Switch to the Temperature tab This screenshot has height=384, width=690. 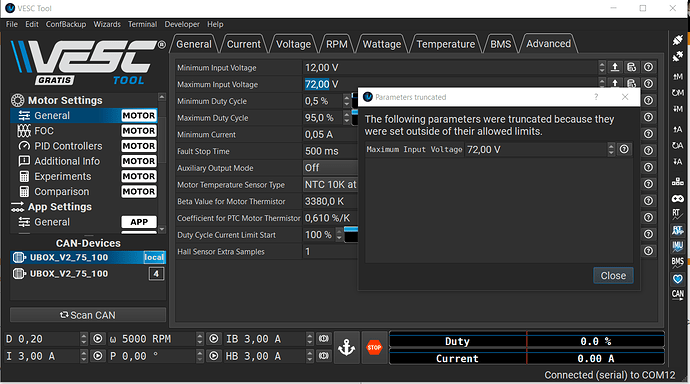click(445, 44)
